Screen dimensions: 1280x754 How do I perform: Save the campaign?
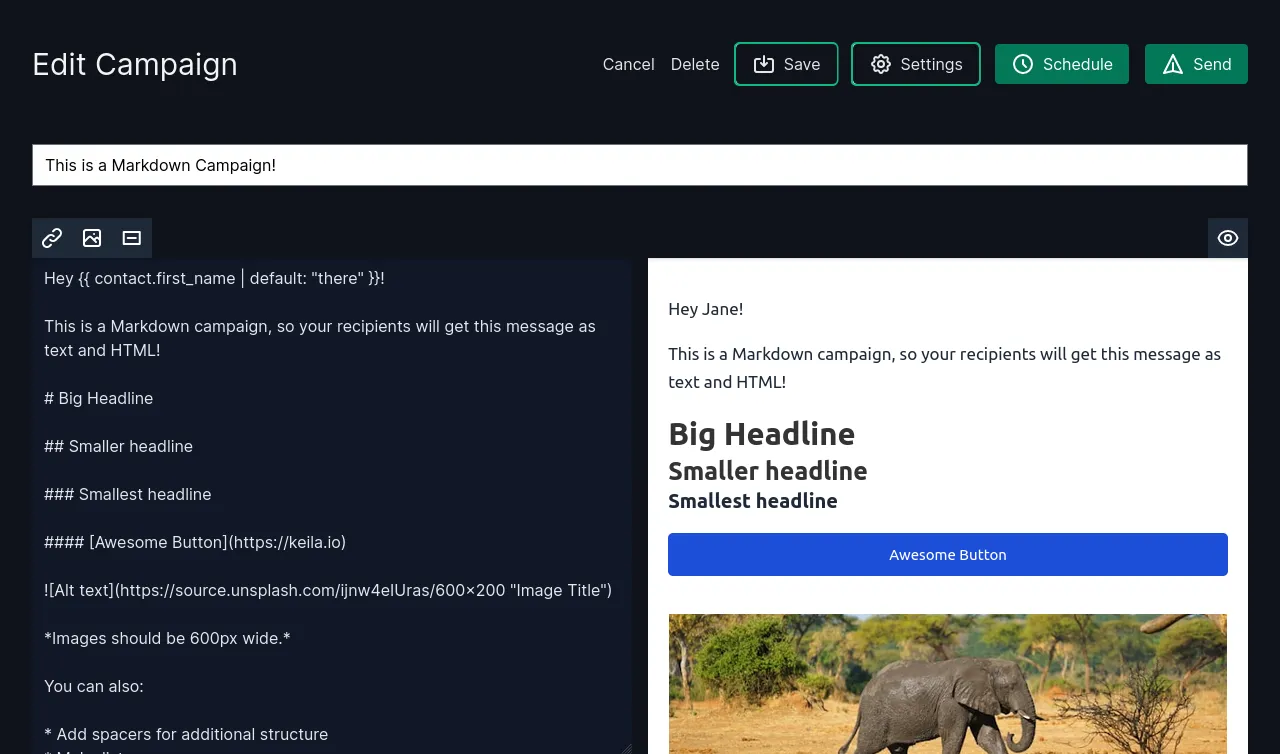tap(786, 64)
